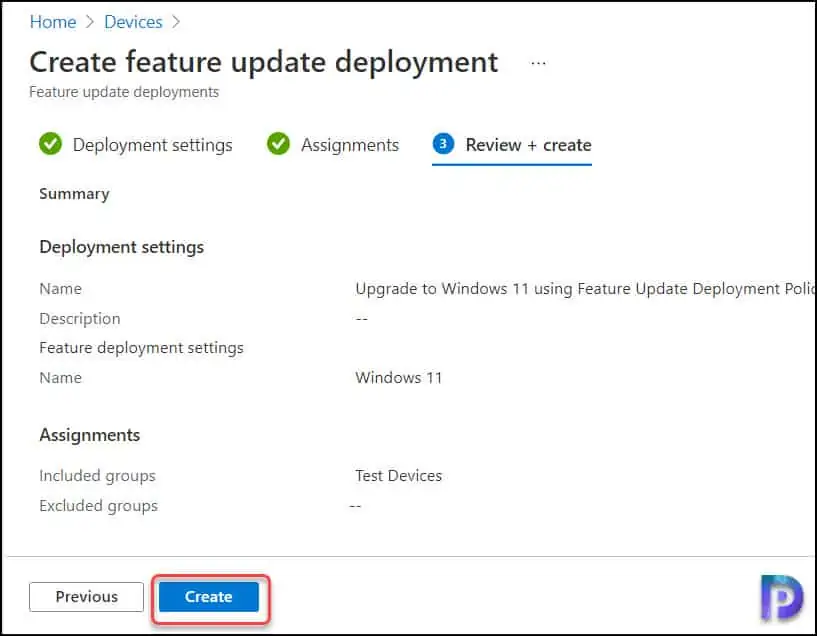Click the 'Excluded groups' label
The width and height of the screenshot is (817, 636).
point(98,506)
